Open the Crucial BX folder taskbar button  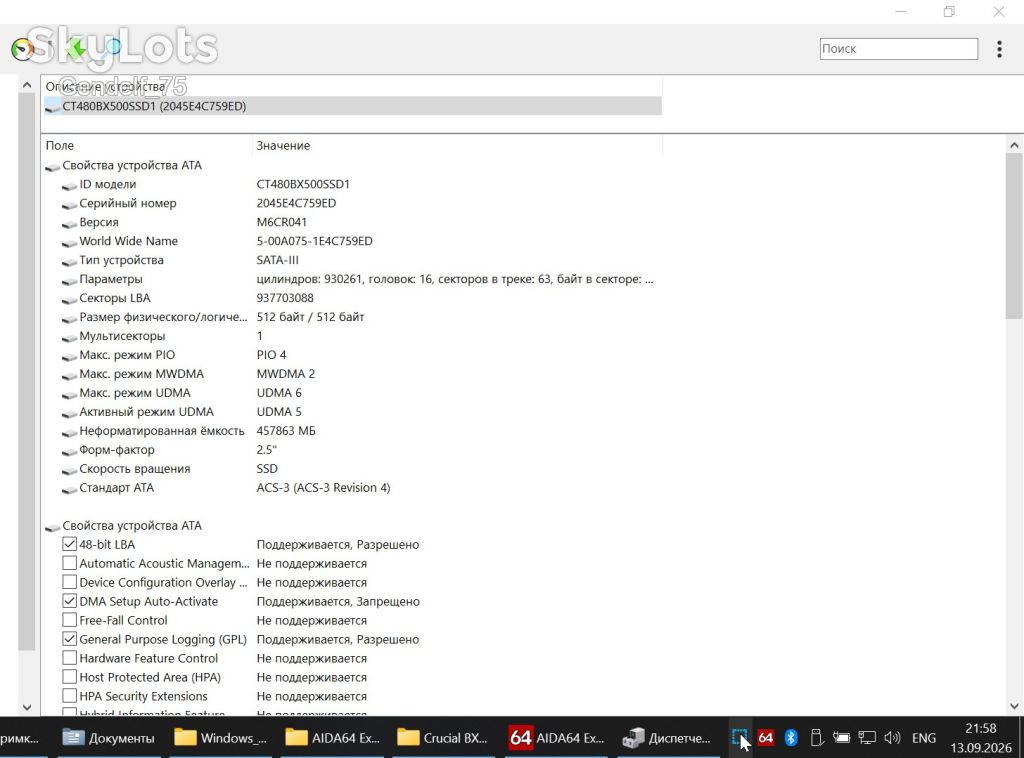click(x=444, y=738)
